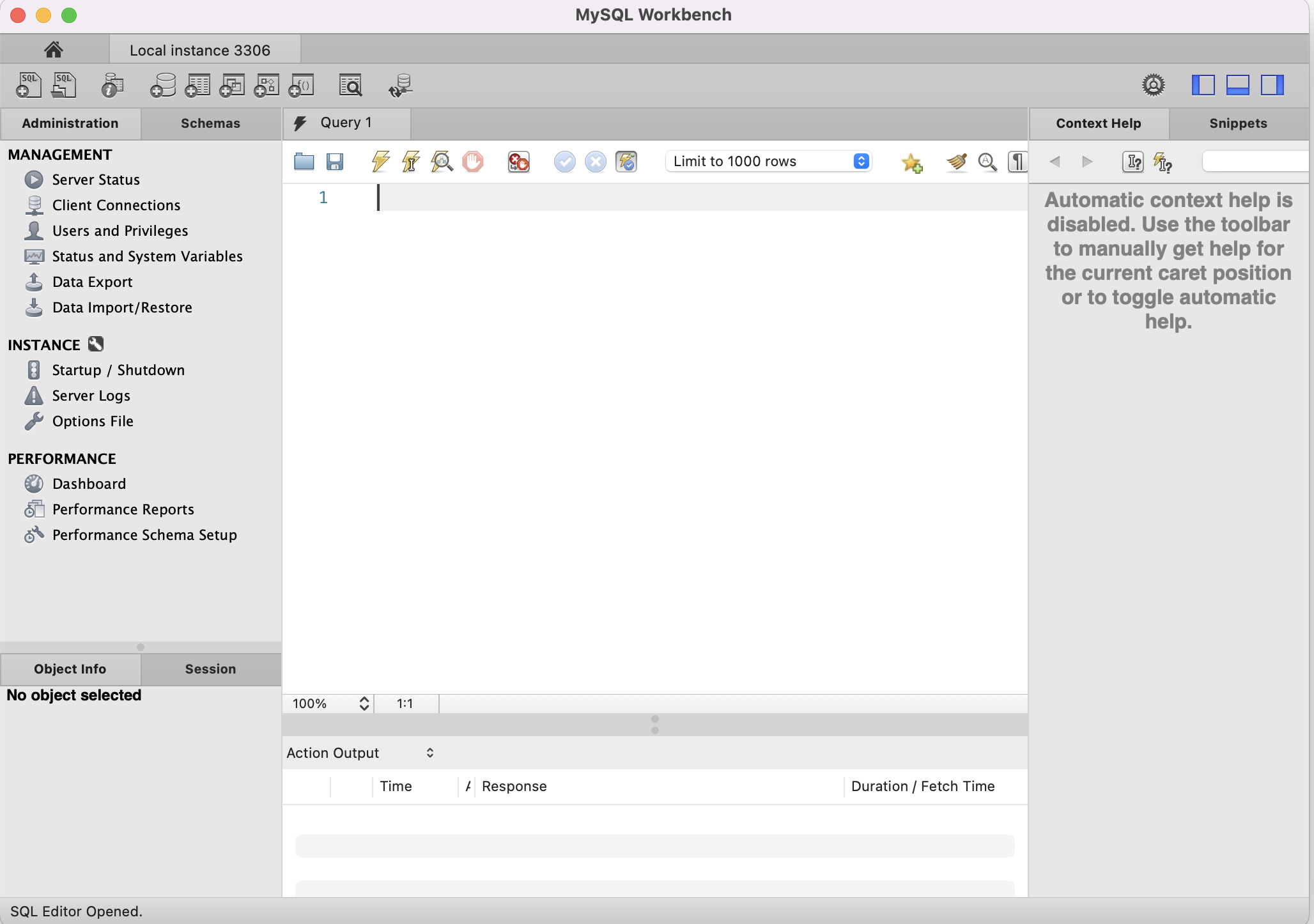Viewport: 1314px width, 924px height.
Task: Switch to the Schemas tab
Action: pos(210,123)
